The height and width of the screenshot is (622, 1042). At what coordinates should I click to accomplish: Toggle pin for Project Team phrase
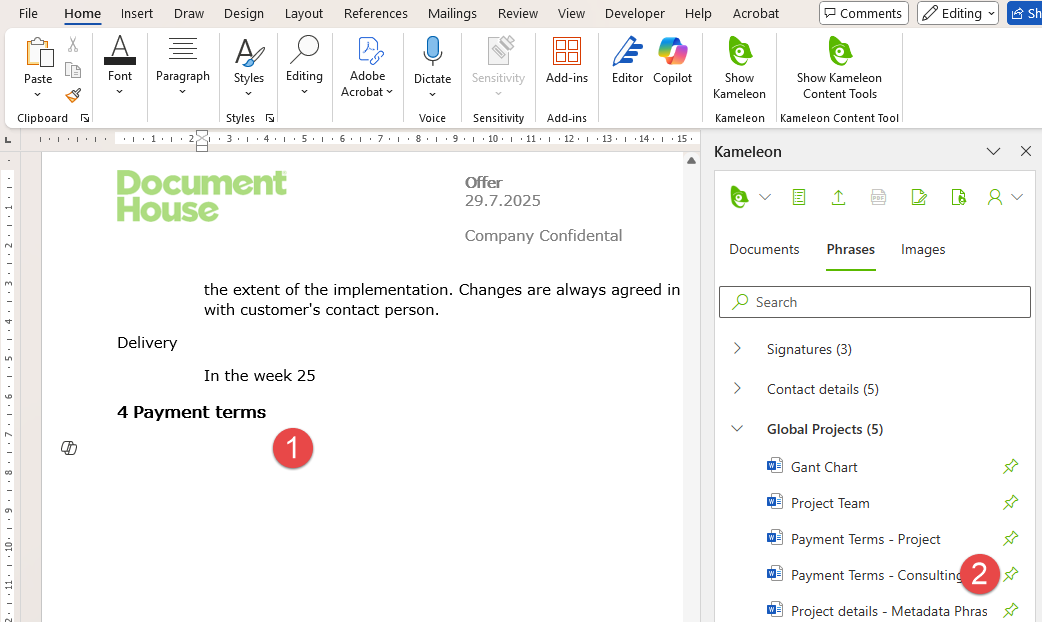(1010, 503)
